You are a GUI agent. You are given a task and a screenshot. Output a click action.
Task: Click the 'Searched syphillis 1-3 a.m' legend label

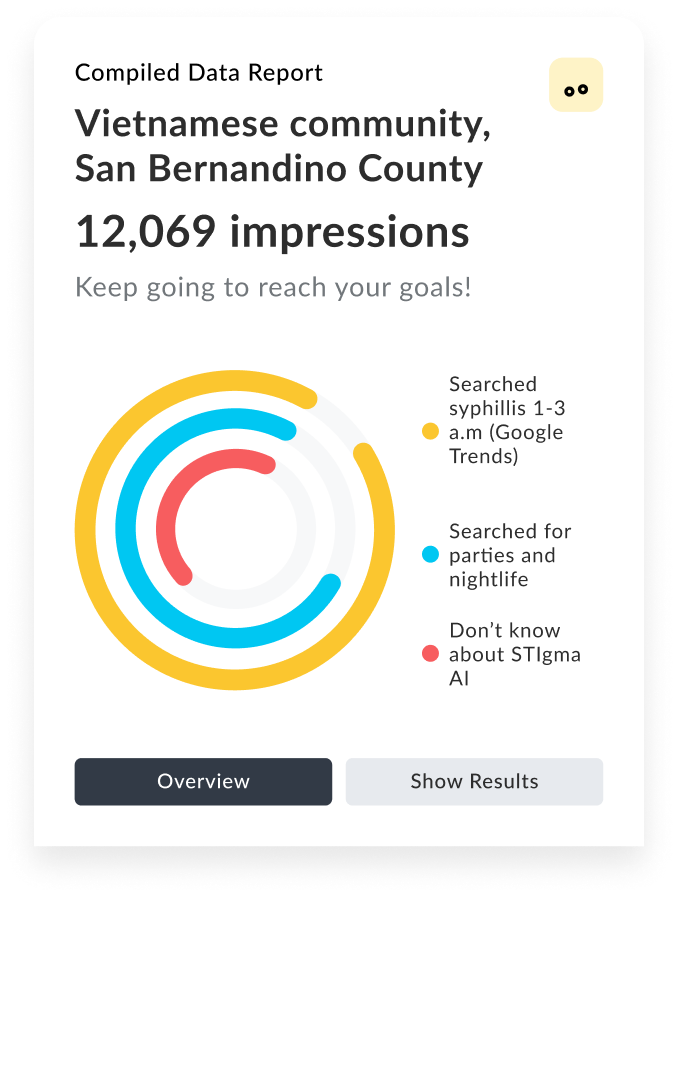pos(507,420)
